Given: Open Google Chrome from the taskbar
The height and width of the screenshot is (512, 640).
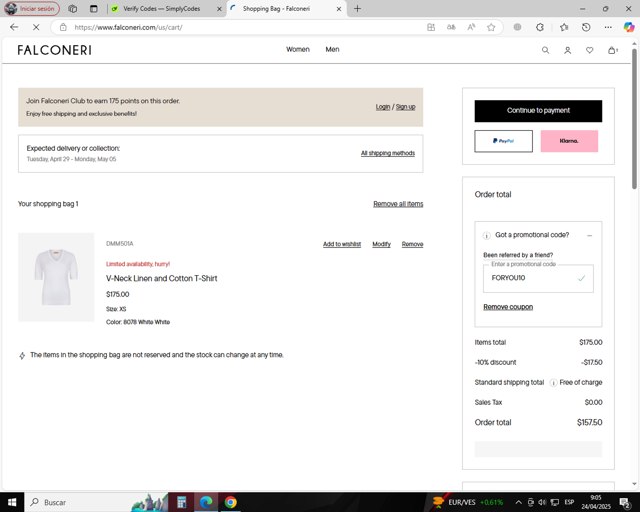Looking at the screenshot, I should pyautogui.click(x=230, y=502).
